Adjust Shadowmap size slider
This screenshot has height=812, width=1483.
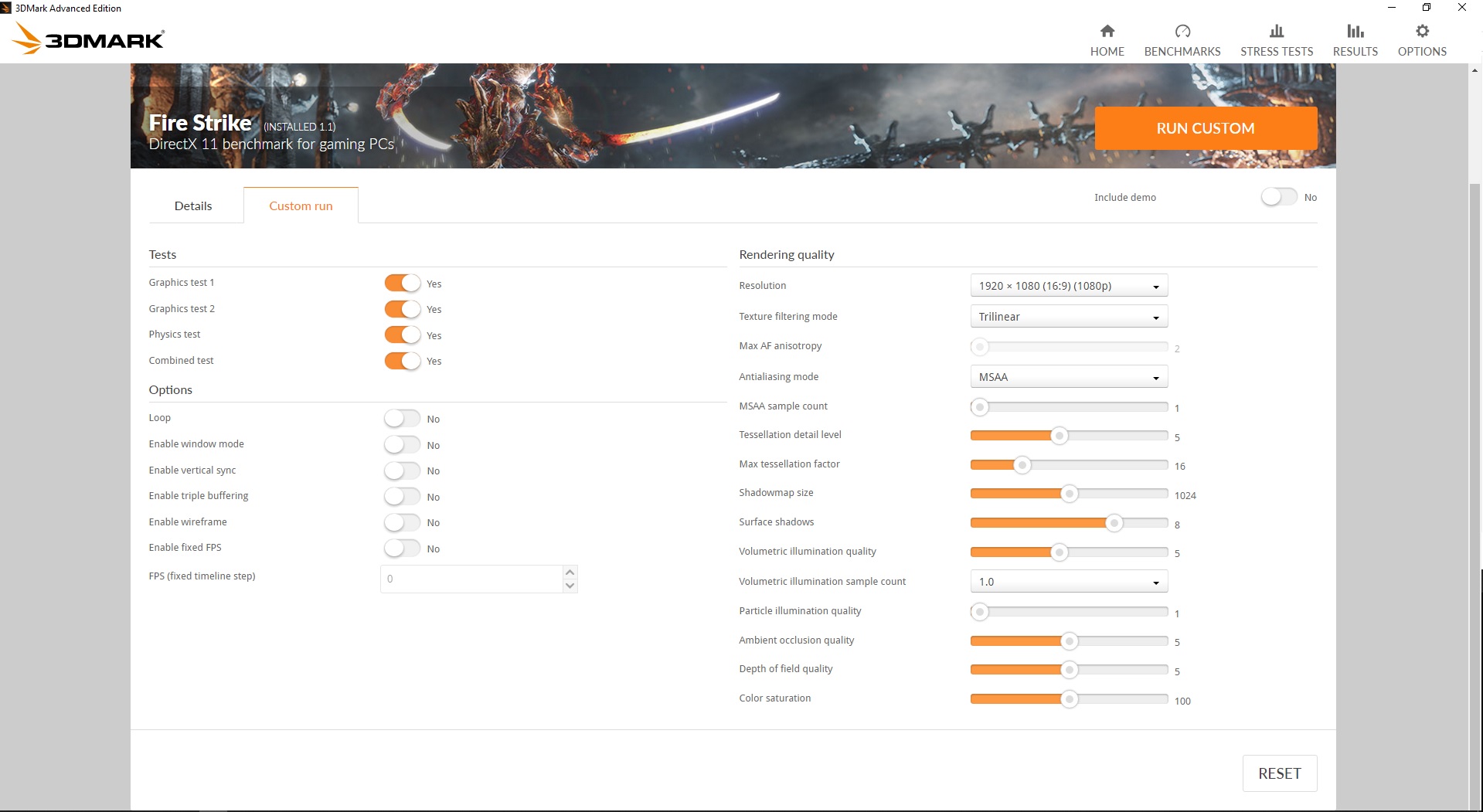coord(1069,494)
